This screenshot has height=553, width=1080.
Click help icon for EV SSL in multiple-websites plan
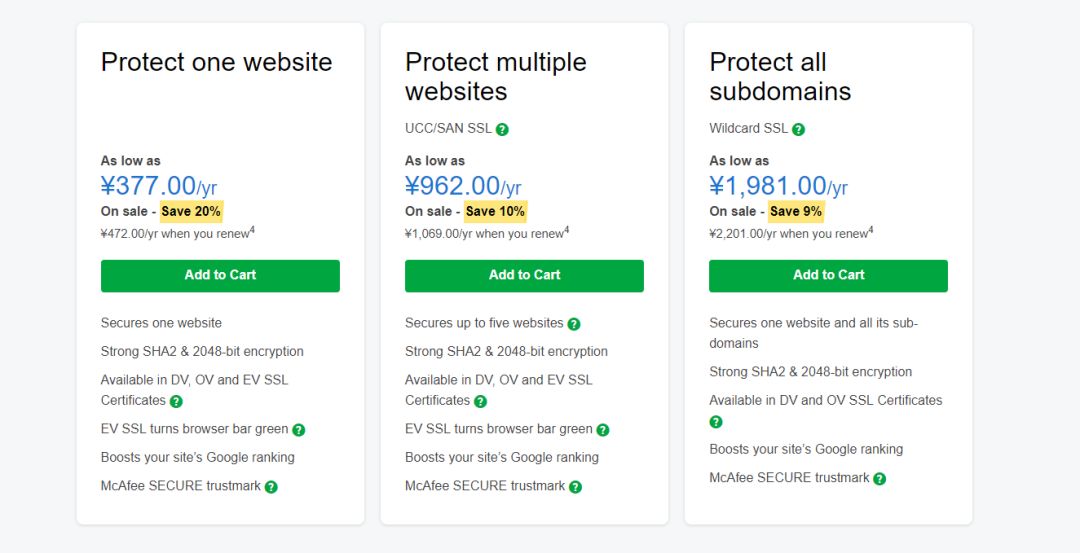603,430
